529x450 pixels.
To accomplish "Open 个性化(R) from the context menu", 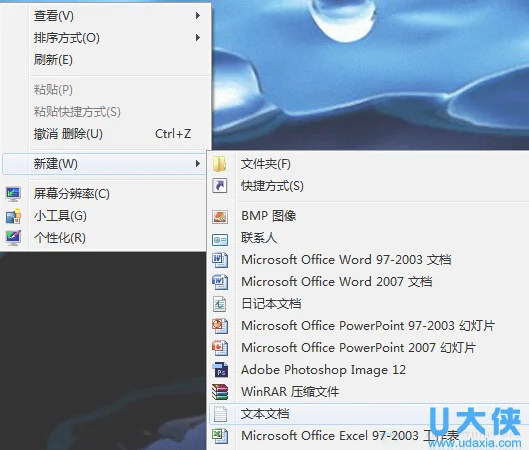I will 104,238.
